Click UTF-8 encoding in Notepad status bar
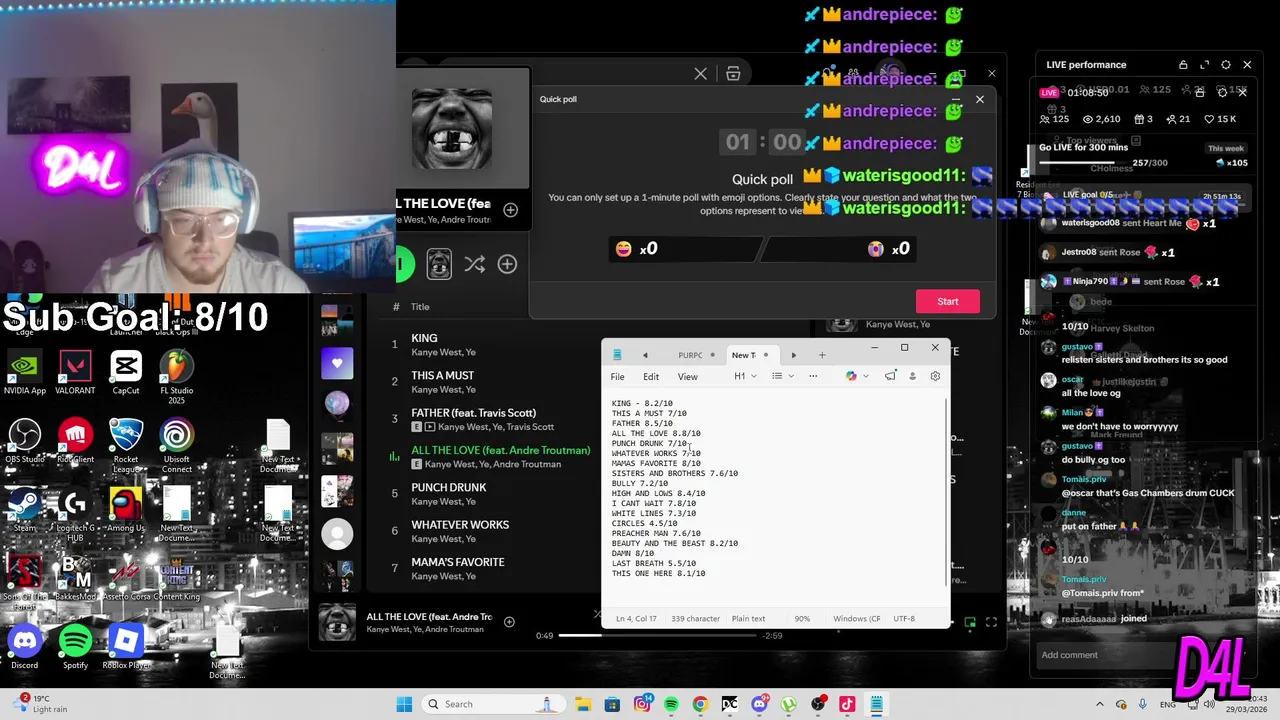The width and height of the screenshot is (1280, 720). 904,619
